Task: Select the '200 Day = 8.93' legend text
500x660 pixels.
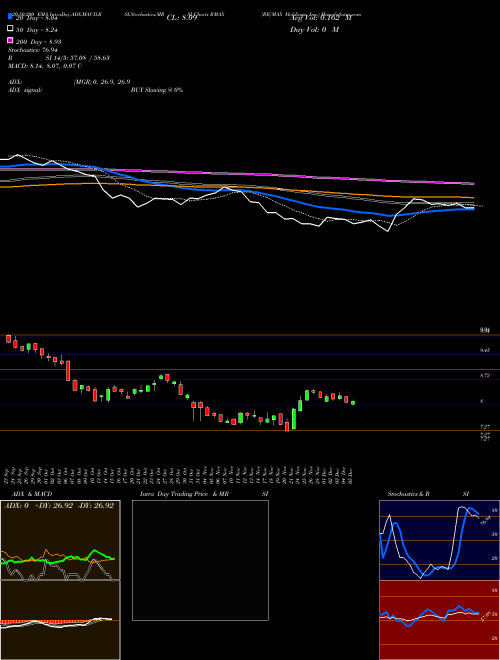Action: pos(38,42)
